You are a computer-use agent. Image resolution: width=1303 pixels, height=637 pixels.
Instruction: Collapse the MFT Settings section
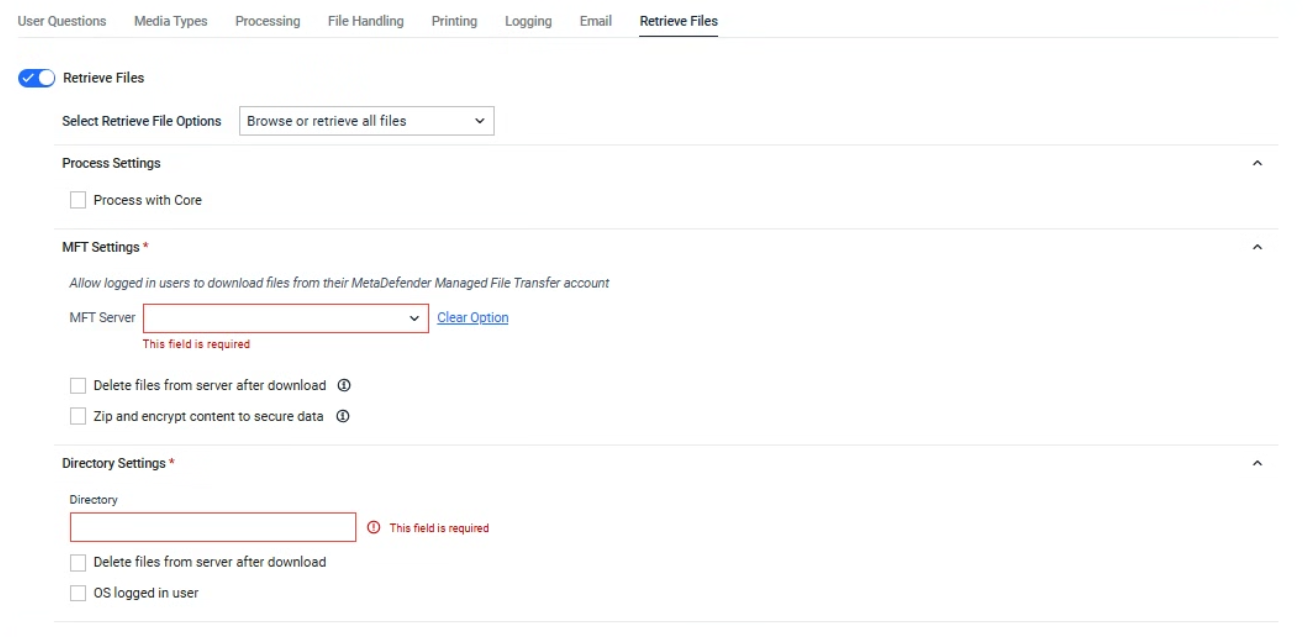(x=1257, y=248)
